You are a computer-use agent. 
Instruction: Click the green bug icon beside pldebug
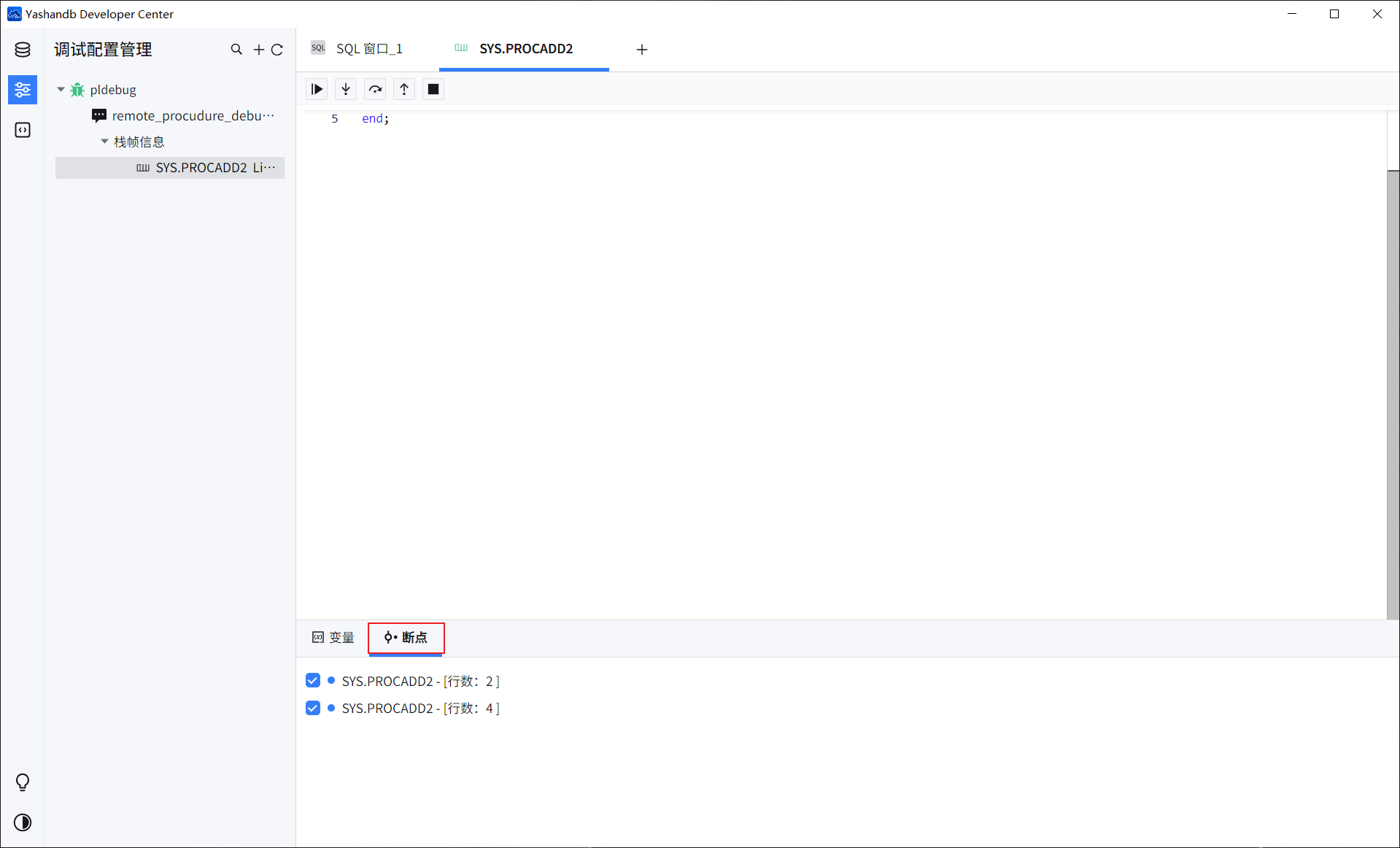pyautogui.click(x=77, y=90)
